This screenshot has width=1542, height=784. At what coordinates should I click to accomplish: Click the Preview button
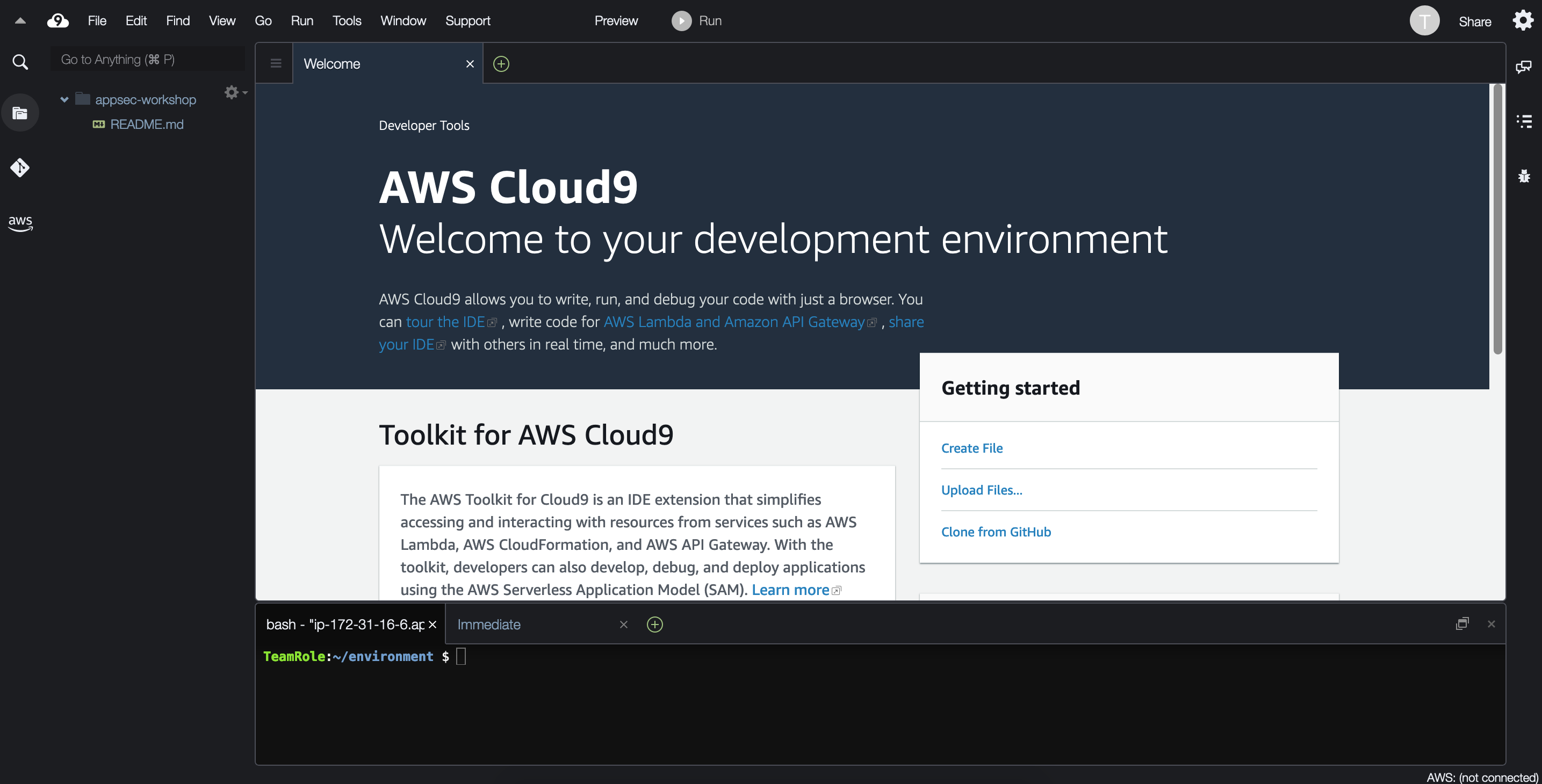616,21
